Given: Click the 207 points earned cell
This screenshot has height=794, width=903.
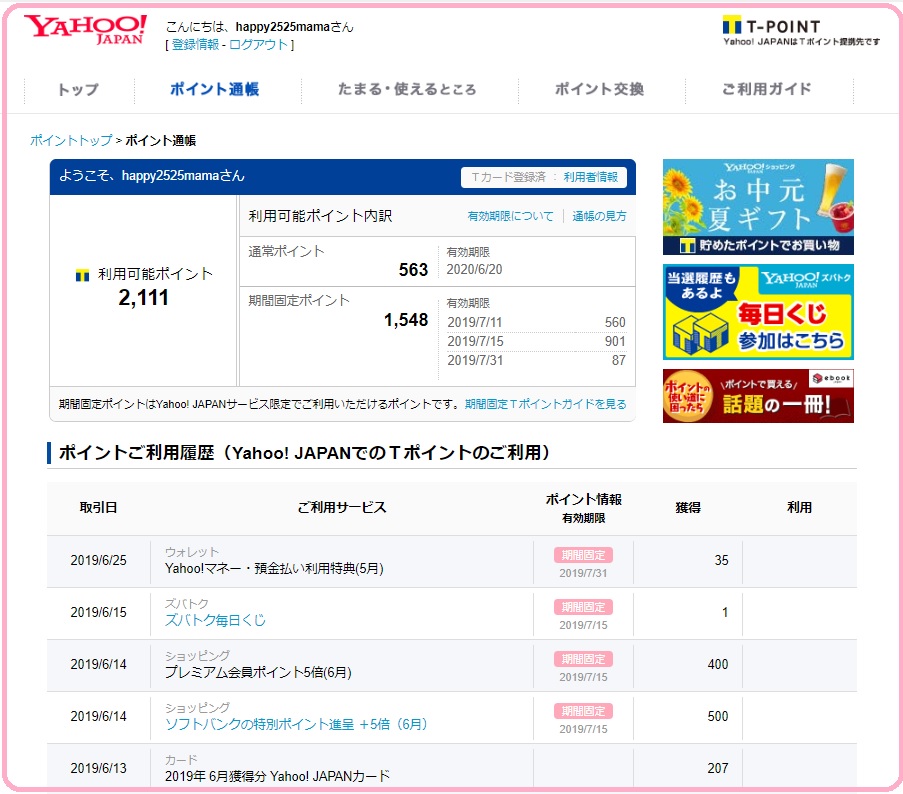Looking at the screenshot, I should pyautogui.click(x=718, y=769).
